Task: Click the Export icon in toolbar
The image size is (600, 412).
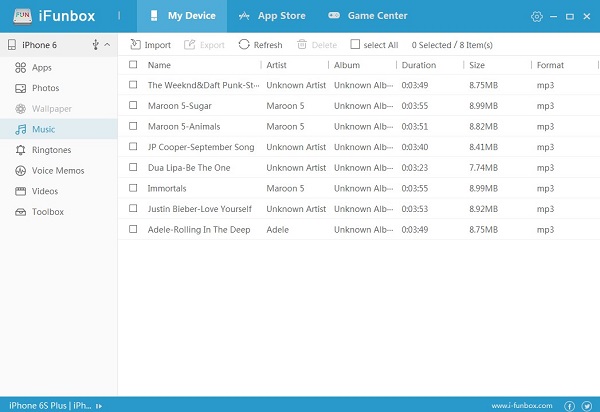Action: (189, 45)
